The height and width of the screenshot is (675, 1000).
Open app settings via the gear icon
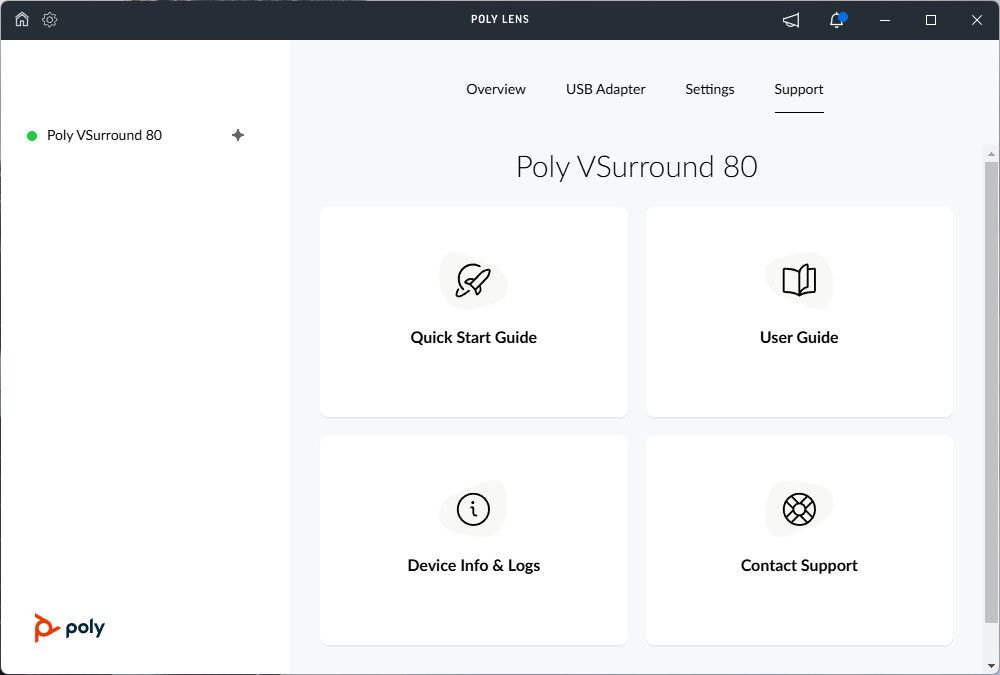tap(50, 20)
